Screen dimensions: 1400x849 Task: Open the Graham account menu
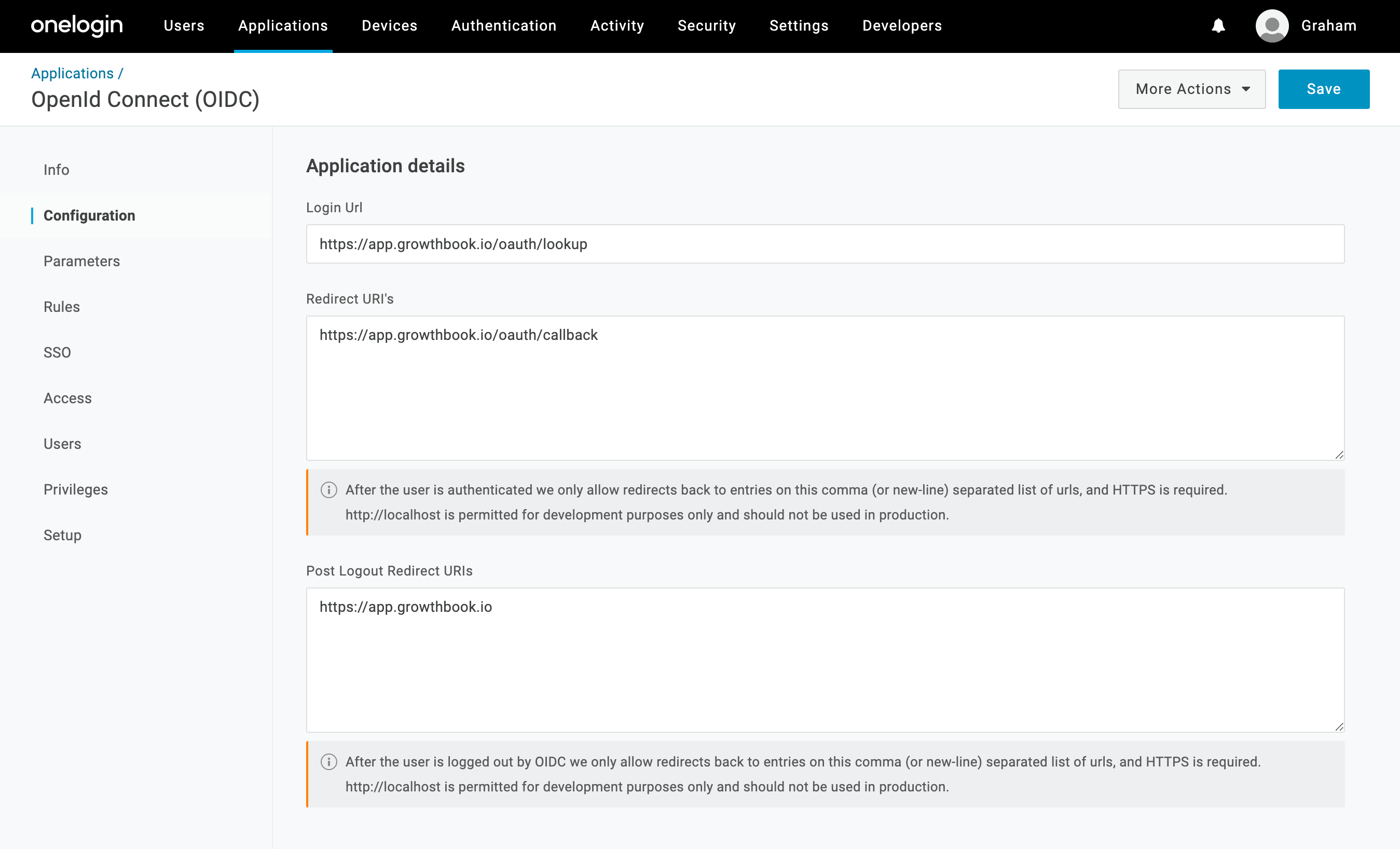1328,25
